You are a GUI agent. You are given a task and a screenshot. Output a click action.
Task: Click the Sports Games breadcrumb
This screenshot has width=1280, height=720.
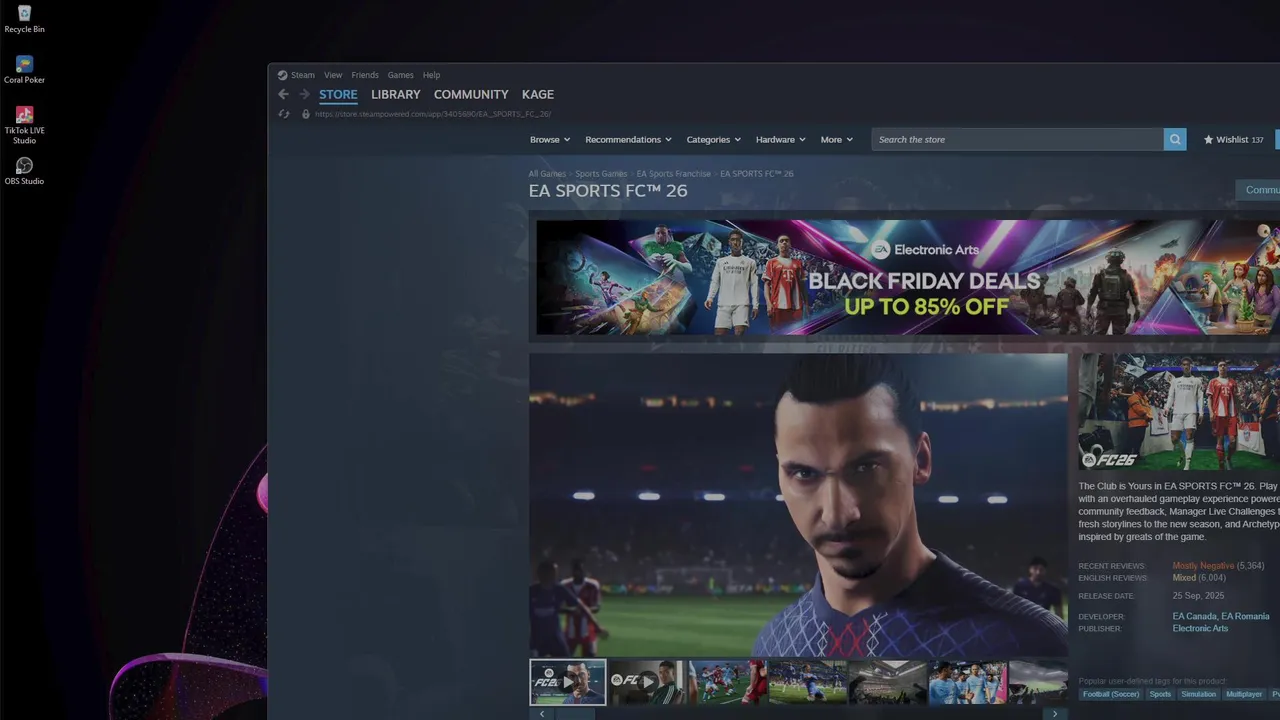tap(601, 174)
